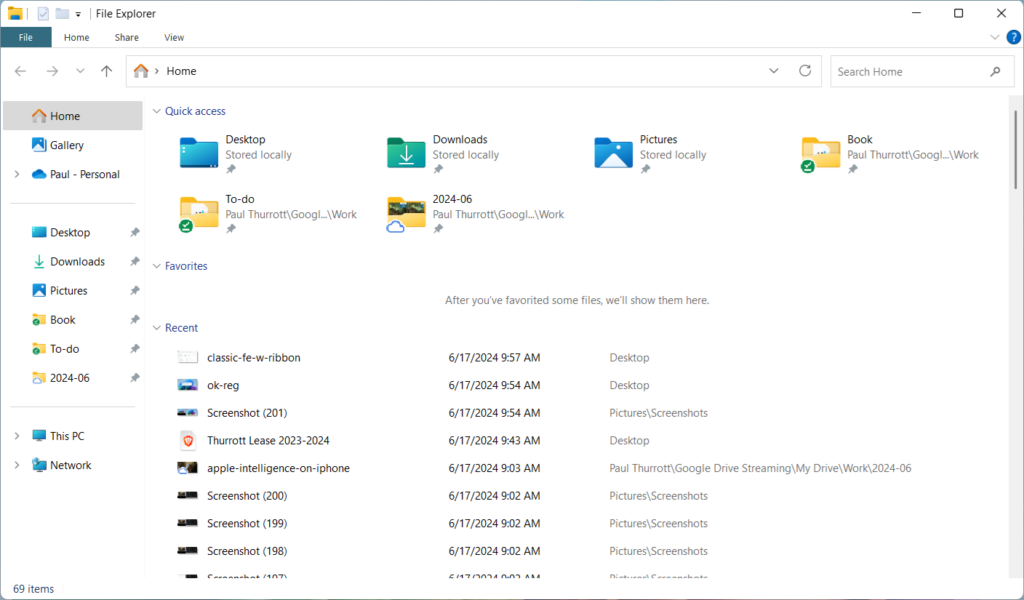Open the Share tab

point(126,37)
